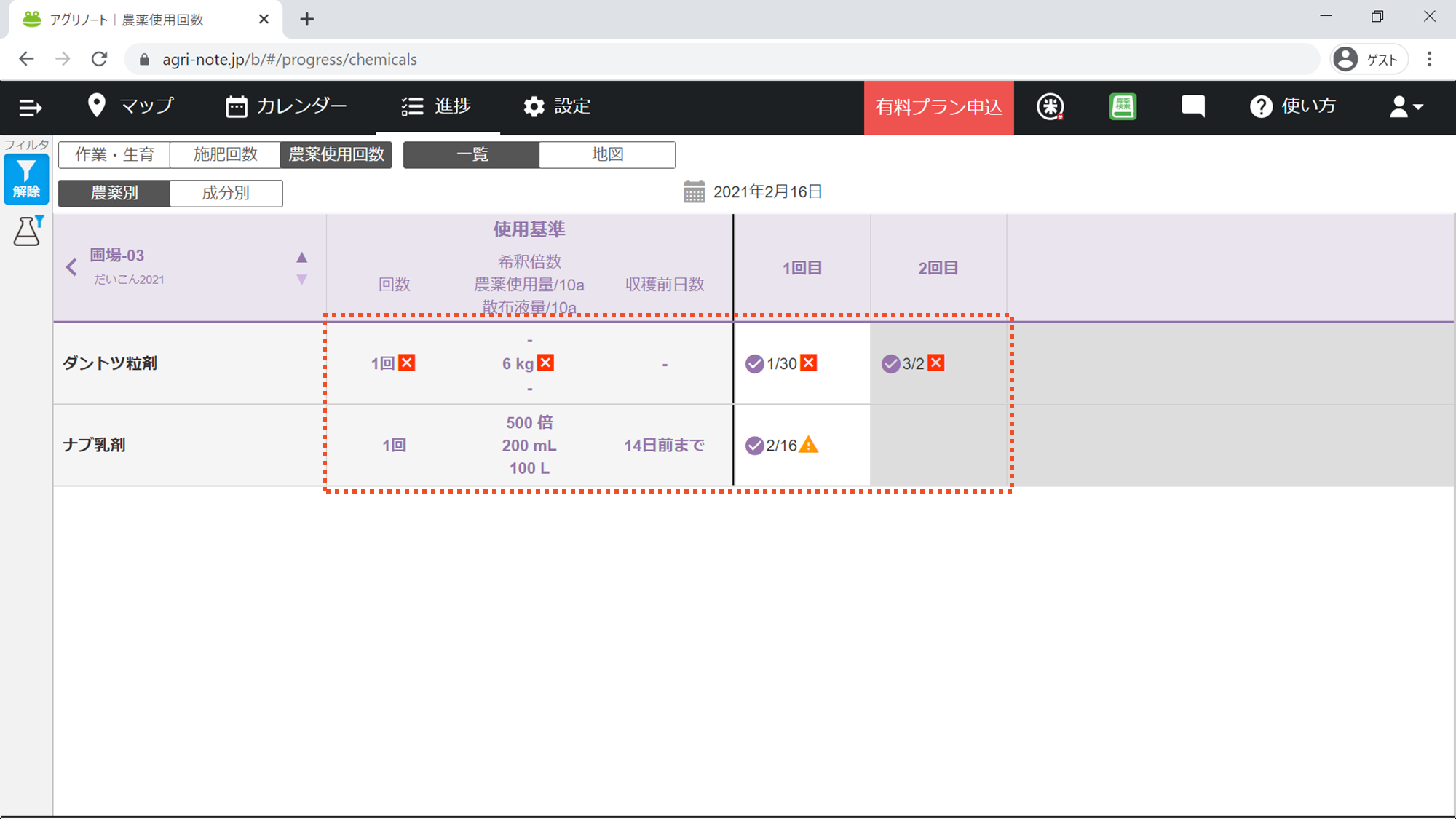Click the 使い方 help question icon
The width and height of the screenshot is (1456, 819).
pyautogui.click(x=1293, y=107)
